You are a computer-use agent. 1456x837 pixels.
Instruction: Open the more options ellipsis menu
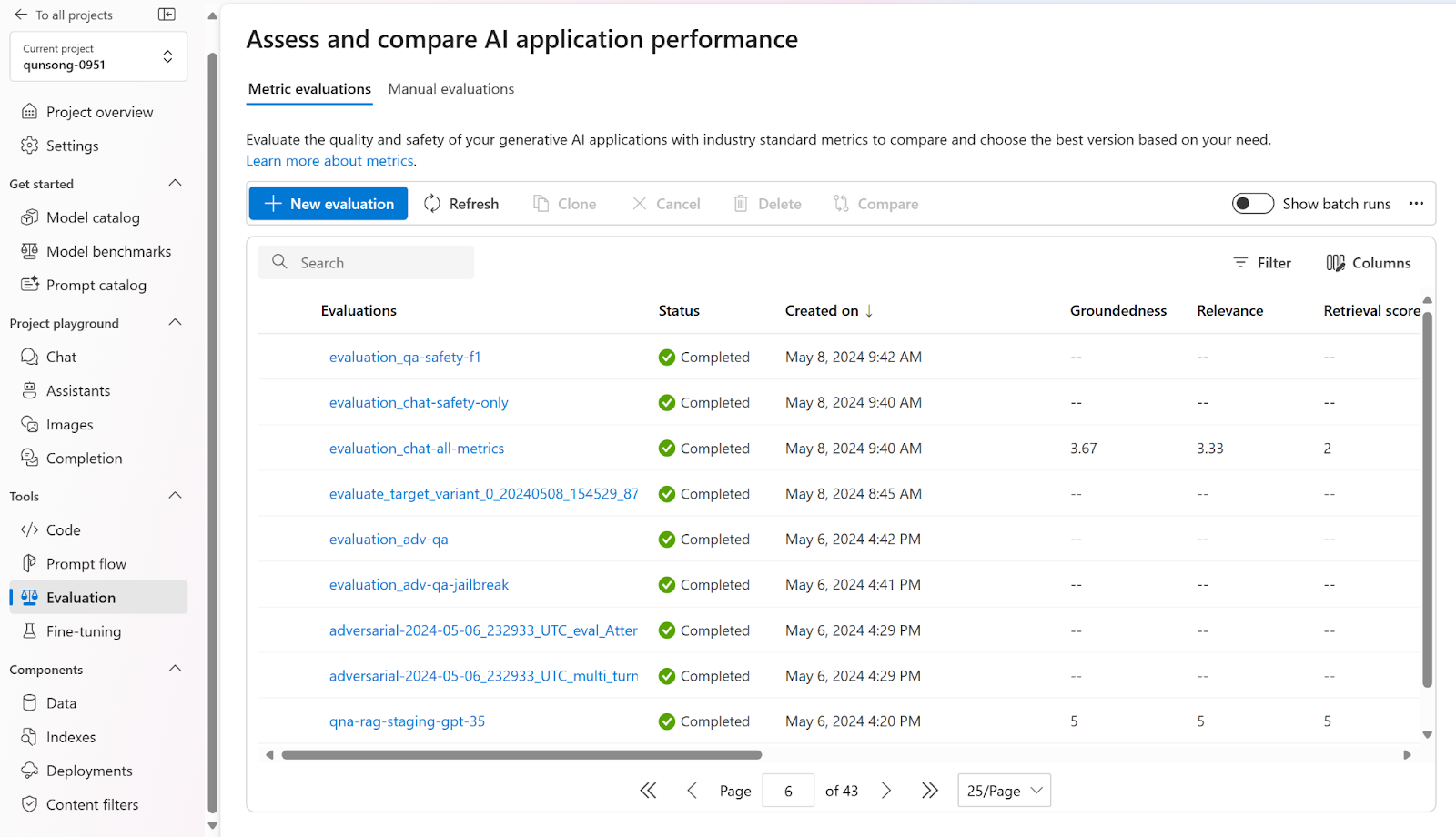1416,204
